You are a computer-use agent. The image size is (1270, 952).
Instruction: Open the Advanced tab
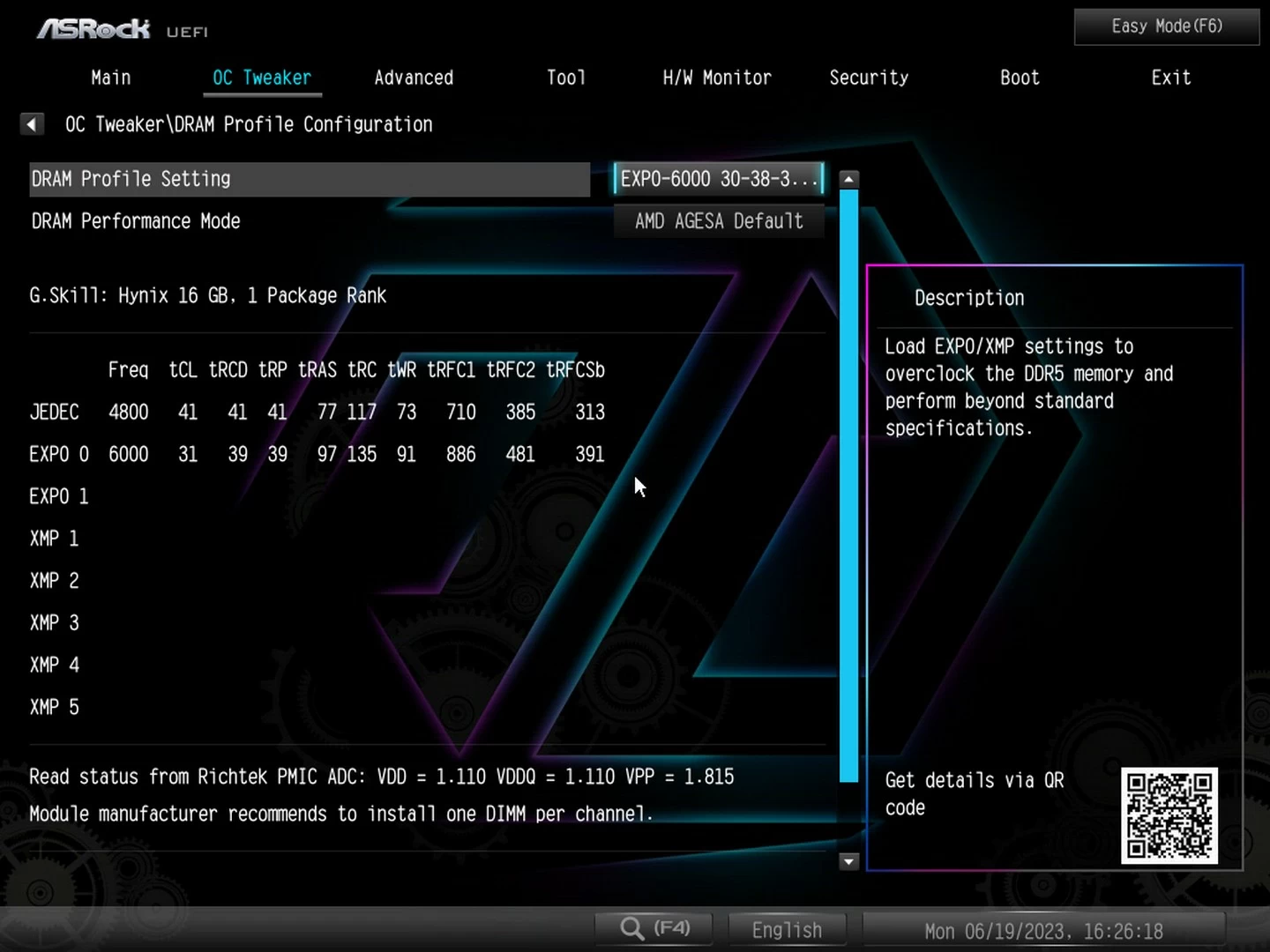(x=414, y=78)
